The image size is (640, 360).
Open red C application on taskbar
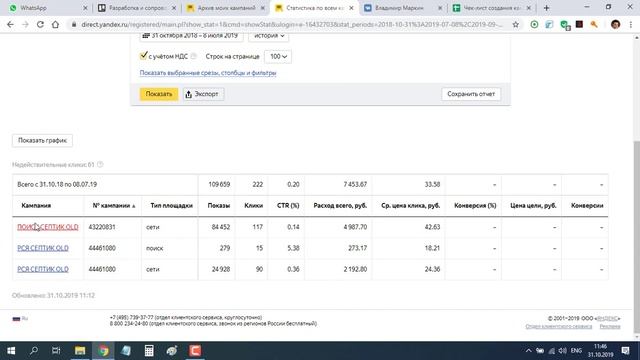click(x=195, y=351)
